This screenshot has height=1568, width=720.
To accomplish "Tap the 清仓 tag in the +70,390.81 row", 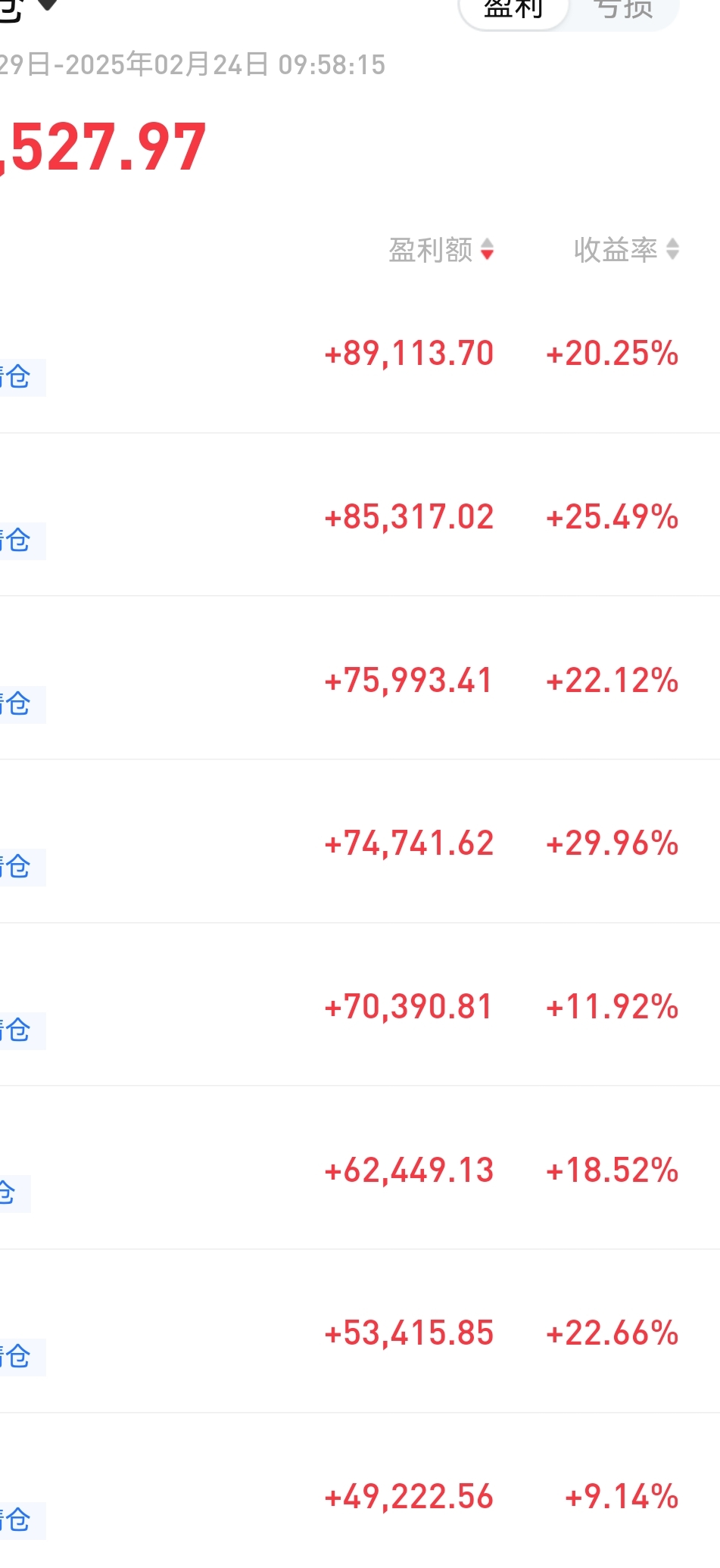I will [18, 1030].
